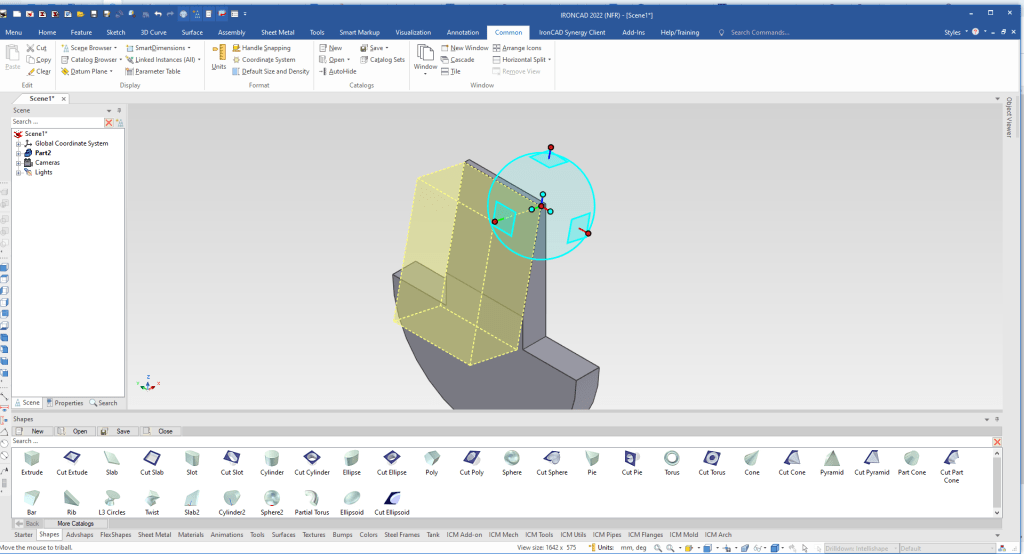
Task: Open the Advshaps catalog tab
Action: point(79,535)
